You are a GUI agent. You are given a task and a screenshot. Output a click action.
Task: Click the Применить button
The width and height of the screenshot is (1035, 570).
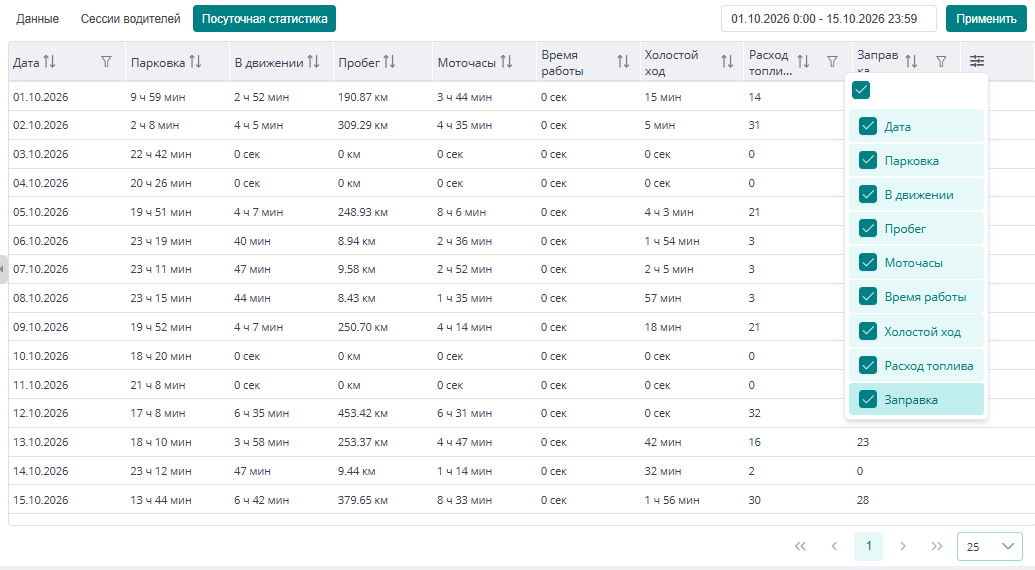point(986,18)
